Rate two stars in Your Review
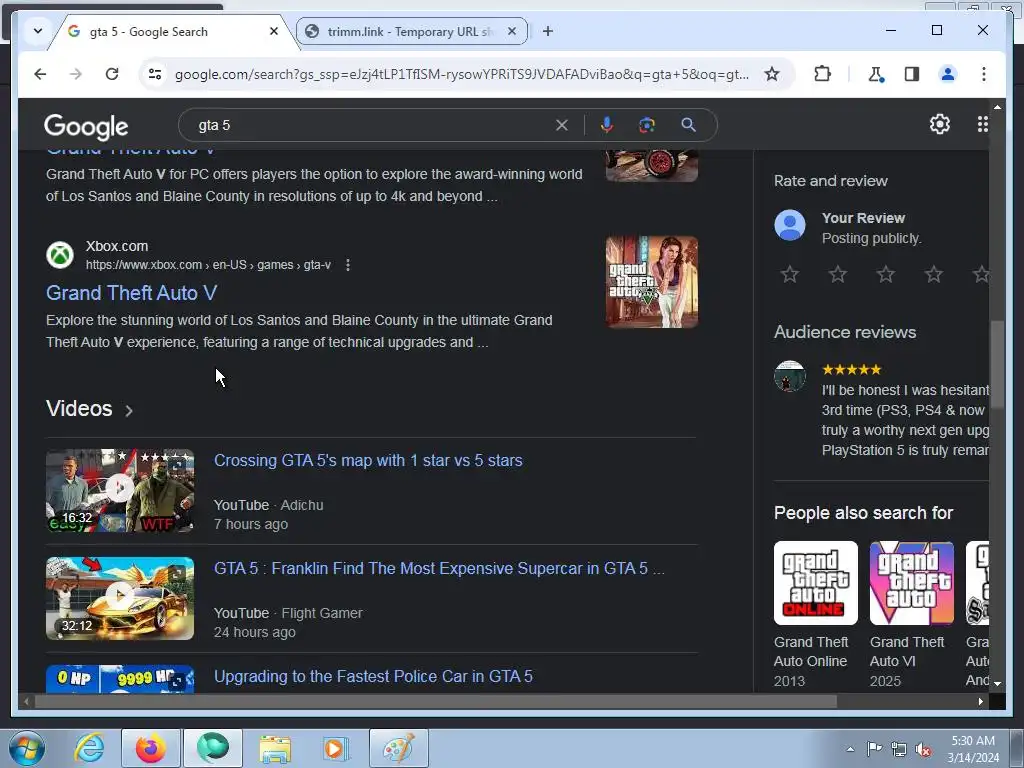The width and height of the screenshot is (1024, 768). click(x=838, y=274)
